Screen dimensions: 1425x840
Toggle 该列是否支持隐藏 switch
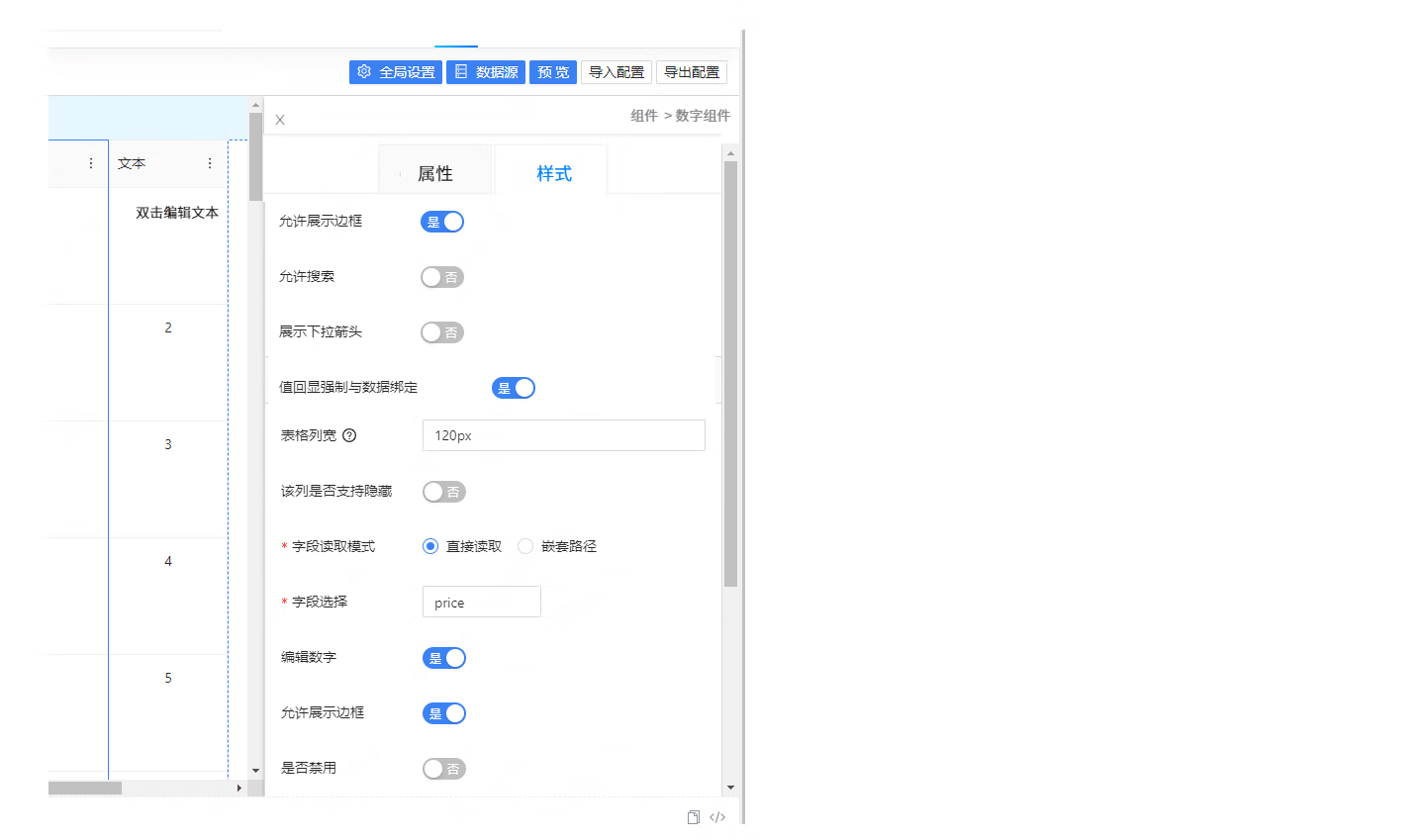pos(444,492)
